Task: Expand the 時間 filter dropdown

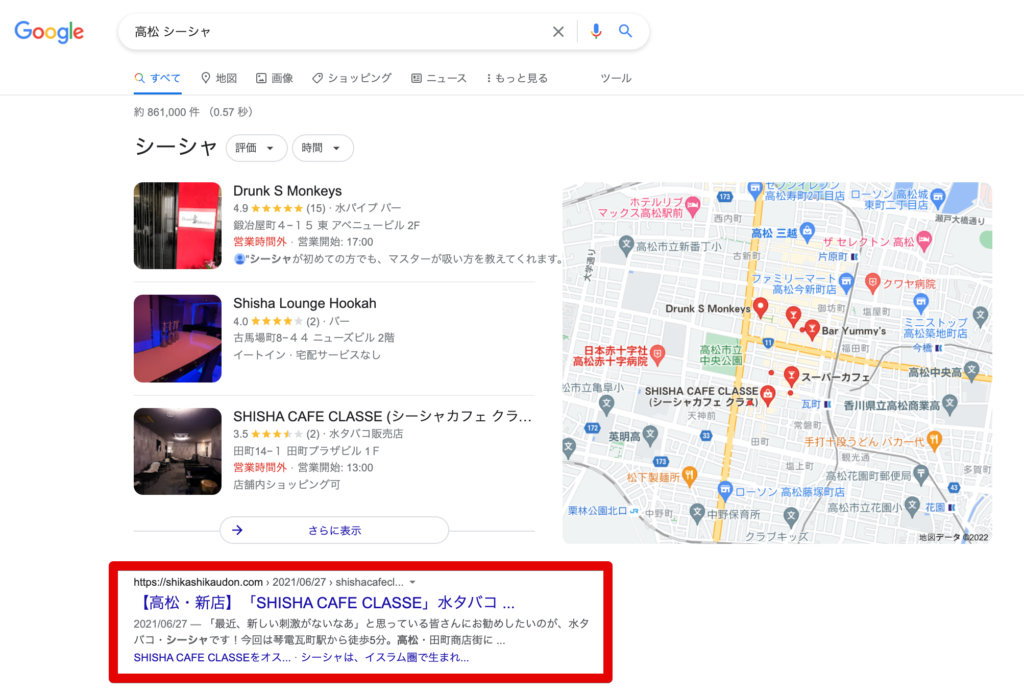Action: click(x=323, y=148)
